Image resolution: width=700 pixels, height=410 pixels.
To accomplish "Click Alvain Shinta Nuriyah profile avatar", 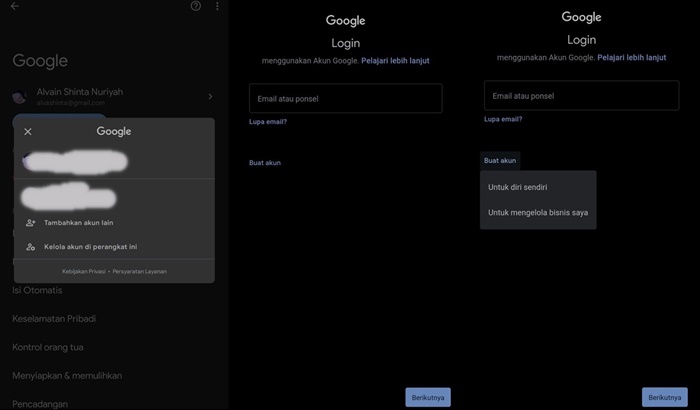I will click(x=19, y=97).
